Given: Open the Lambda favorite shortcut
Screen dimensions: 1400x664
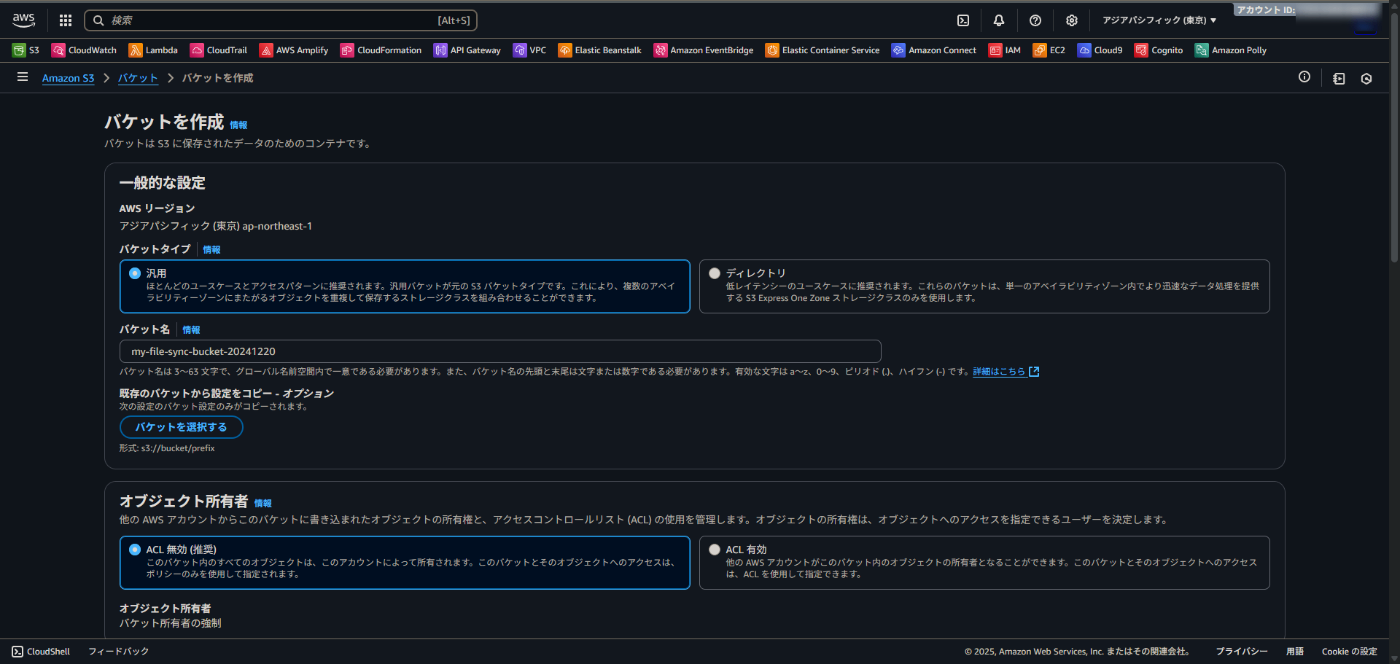Looking at the screenshot, I should pos(153,50).
